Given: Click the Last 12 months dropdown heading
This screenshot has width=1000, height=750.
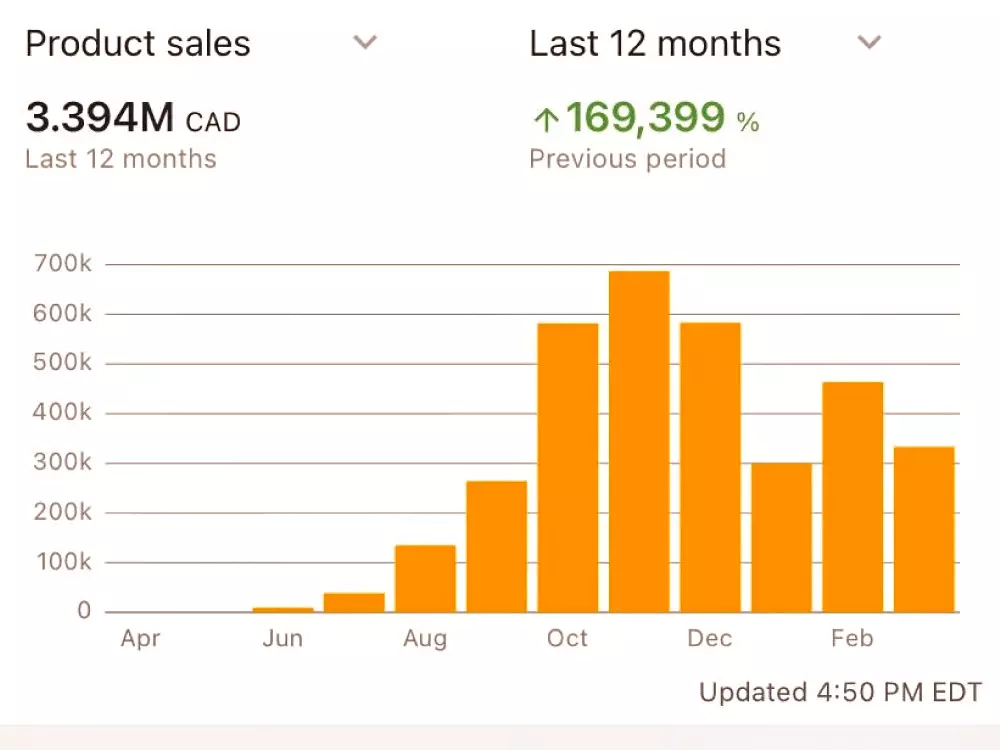Looking at the screenshot, I should coord(655,44).
